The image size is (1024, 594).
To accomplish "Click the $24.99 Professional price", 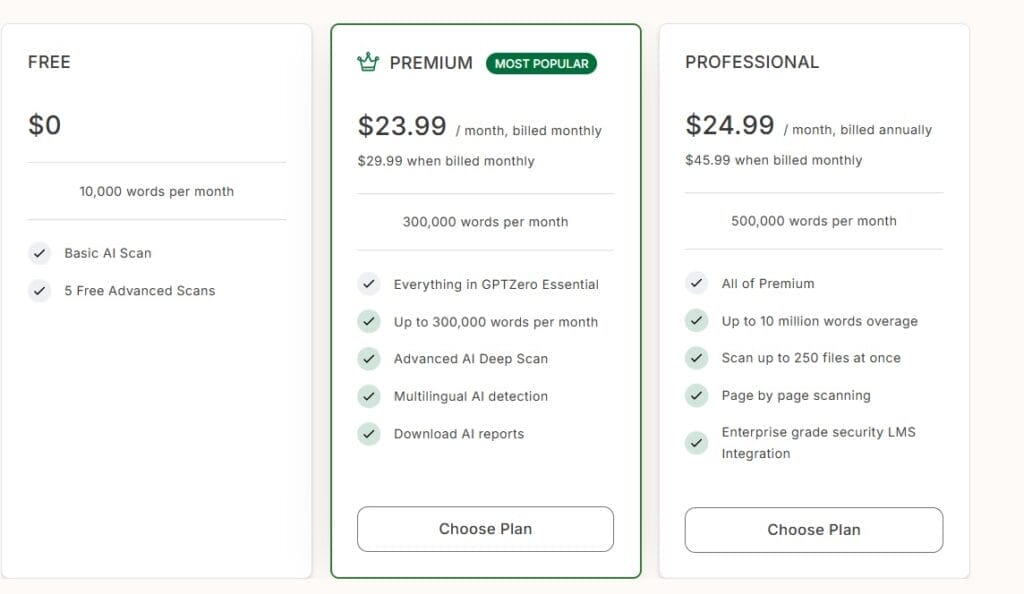I will 730,125.
